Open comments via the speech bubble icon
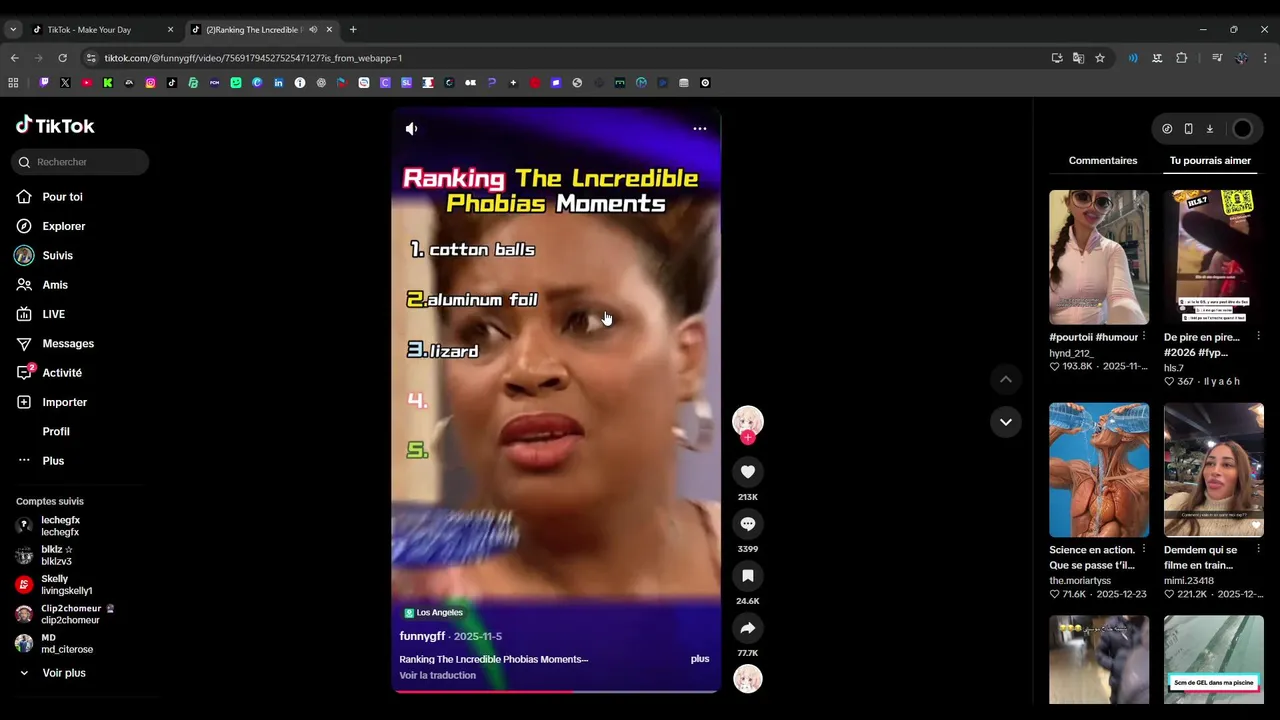The height and width of the screenshot is (720, 1280). [x=748, y=523]
